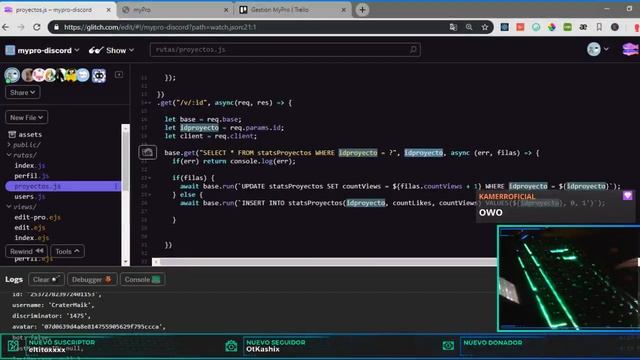Screen dimensions: 640x360
Task: Click the translate page icon in address bar
Action: [453, 27]
